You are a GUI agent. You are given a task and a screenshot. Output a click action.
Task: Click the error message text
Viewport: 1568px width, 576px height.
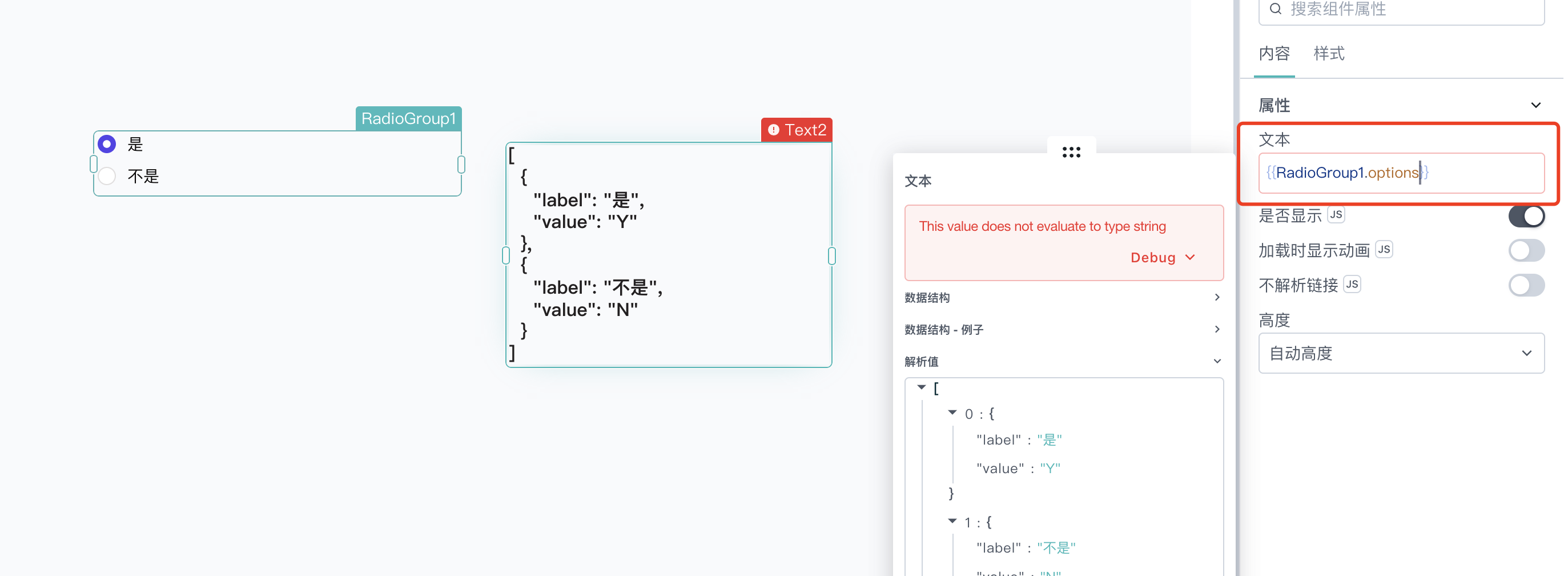[x=1042, y=226]
